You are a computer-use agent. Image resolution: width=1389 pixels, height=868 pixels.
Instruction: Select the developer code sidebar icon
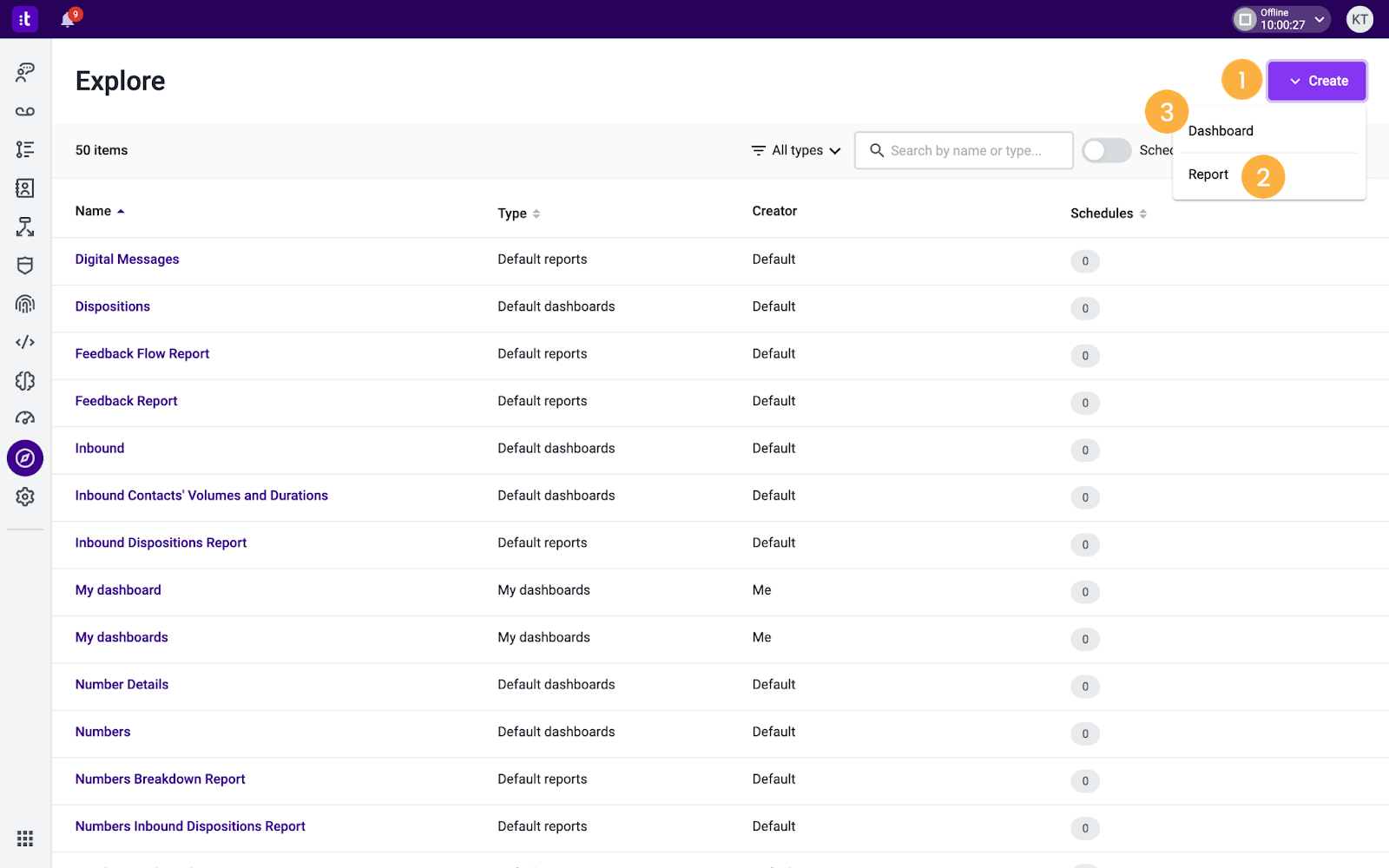pyautogui.click(x=24, y=342)
